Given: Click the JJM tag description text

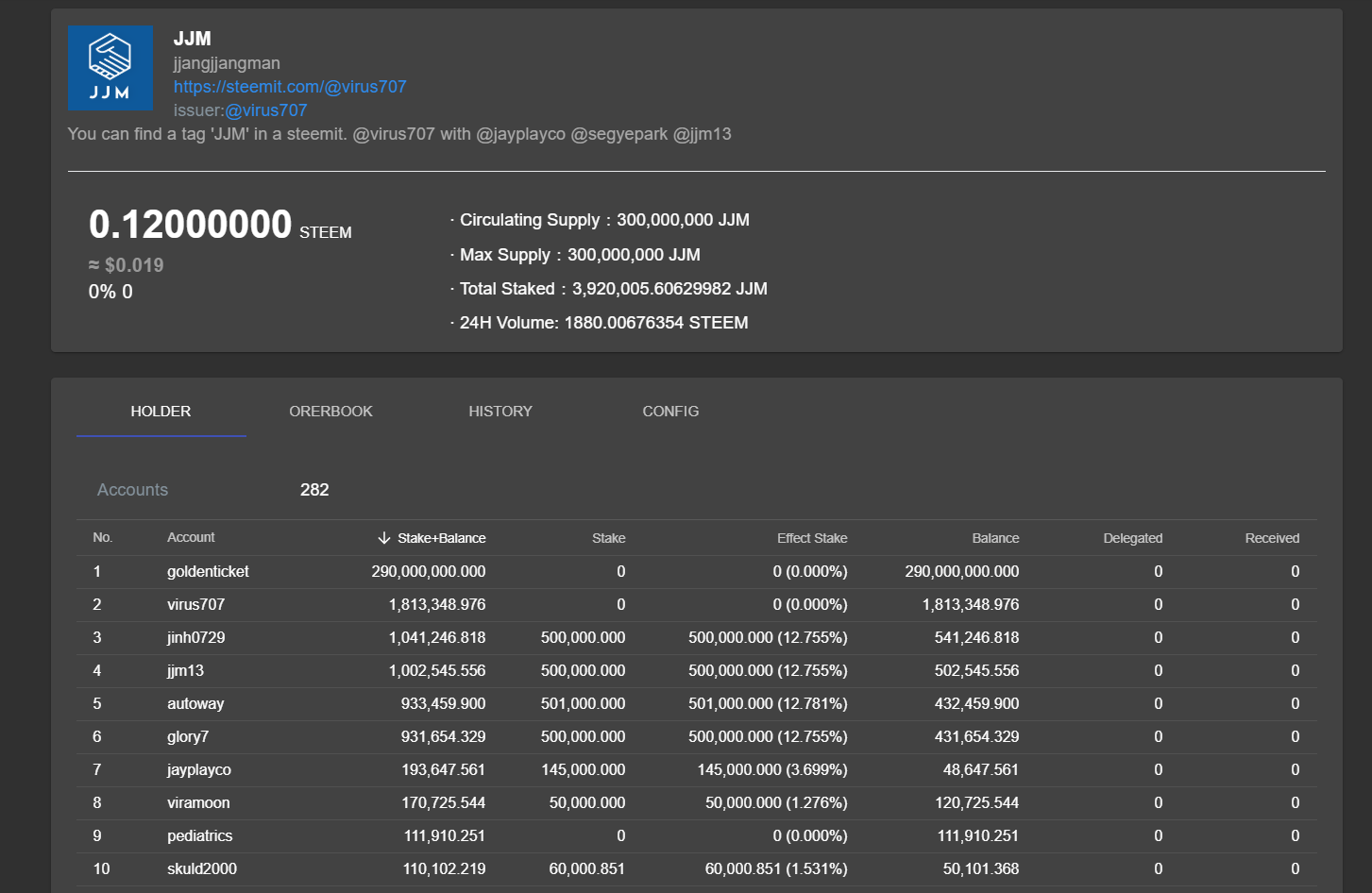Looking at the screenshot, I should (x=399, y=134).
